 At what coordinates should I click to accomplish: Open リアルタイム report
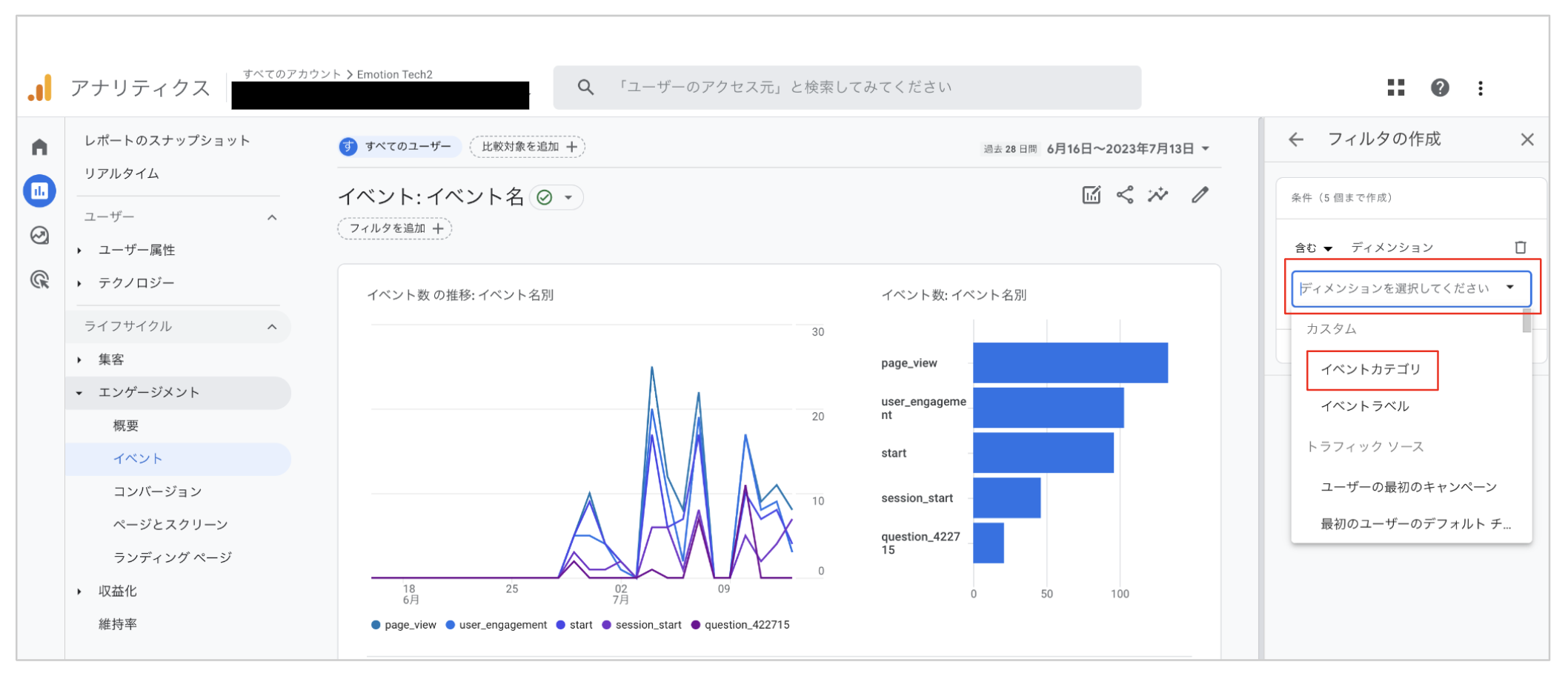click(122, 173)
